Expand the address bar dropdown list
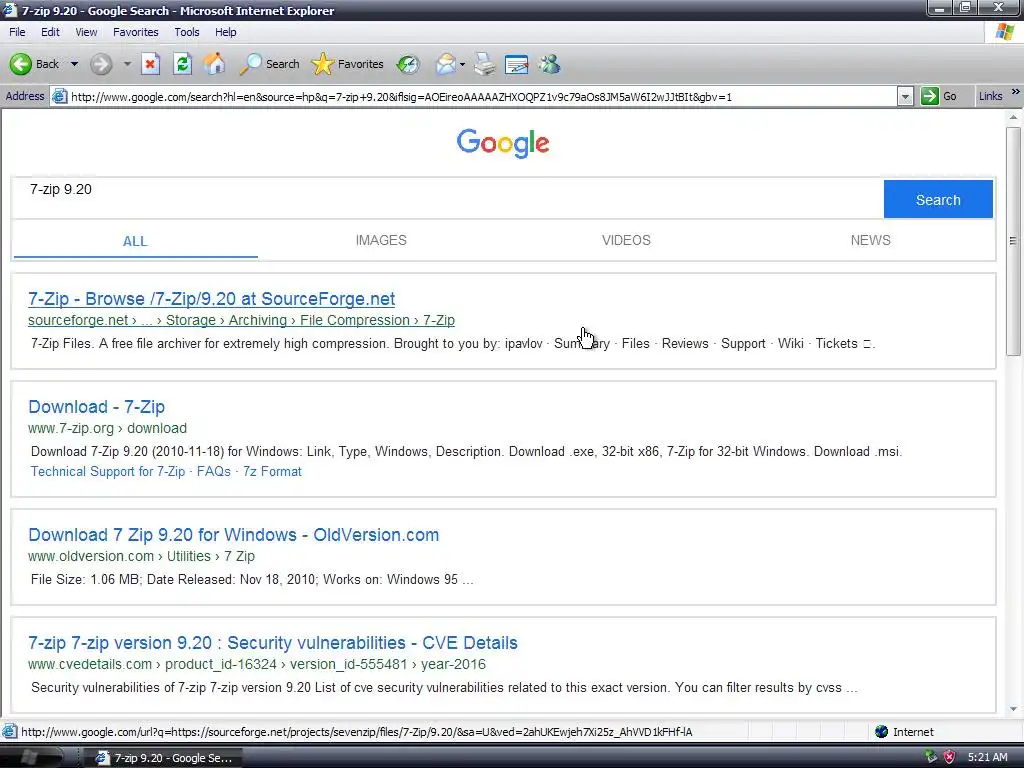The image size is (1024, 768). [x=905, y=97]
